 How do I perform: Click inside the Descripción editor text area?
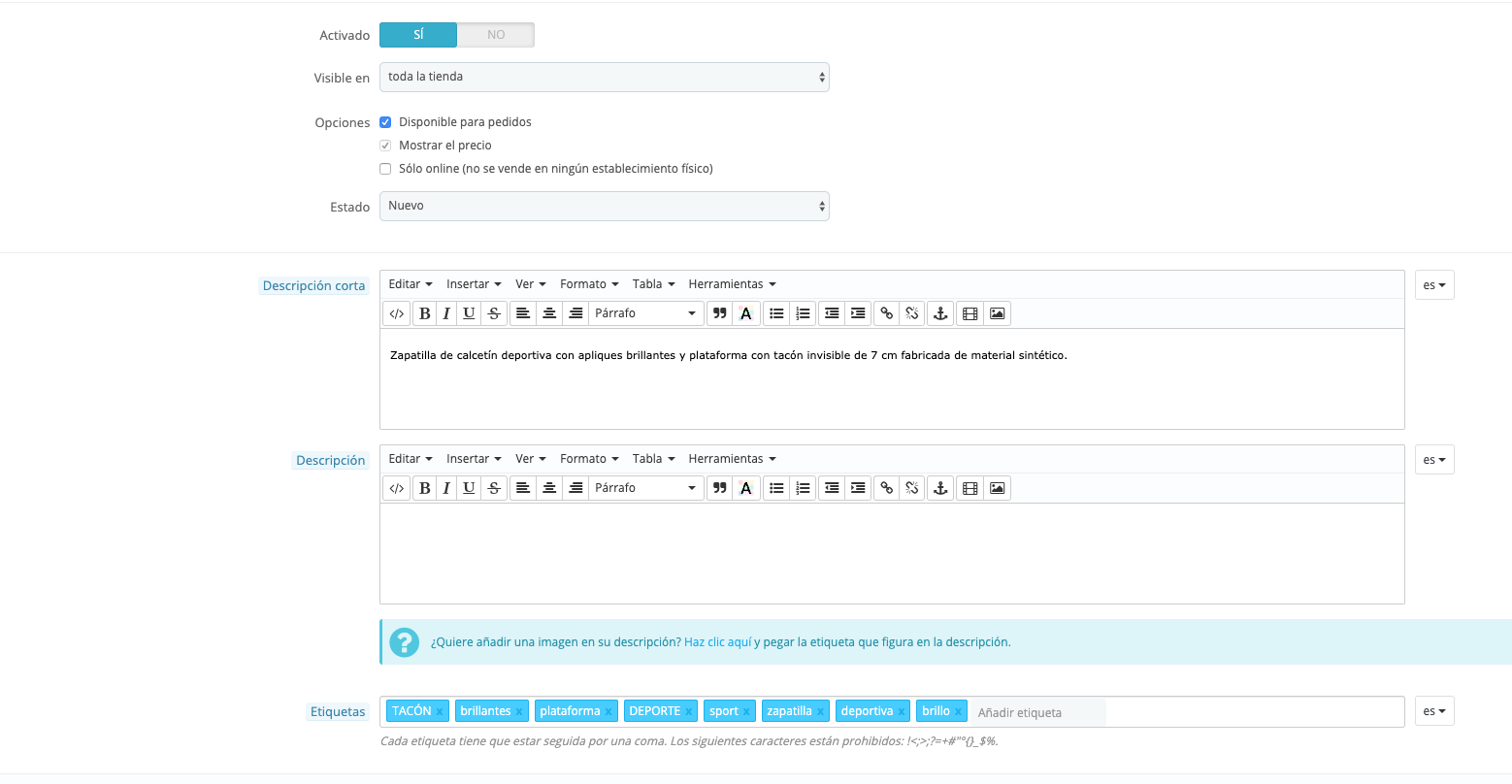pyautogui.click(x=892, y=553)
